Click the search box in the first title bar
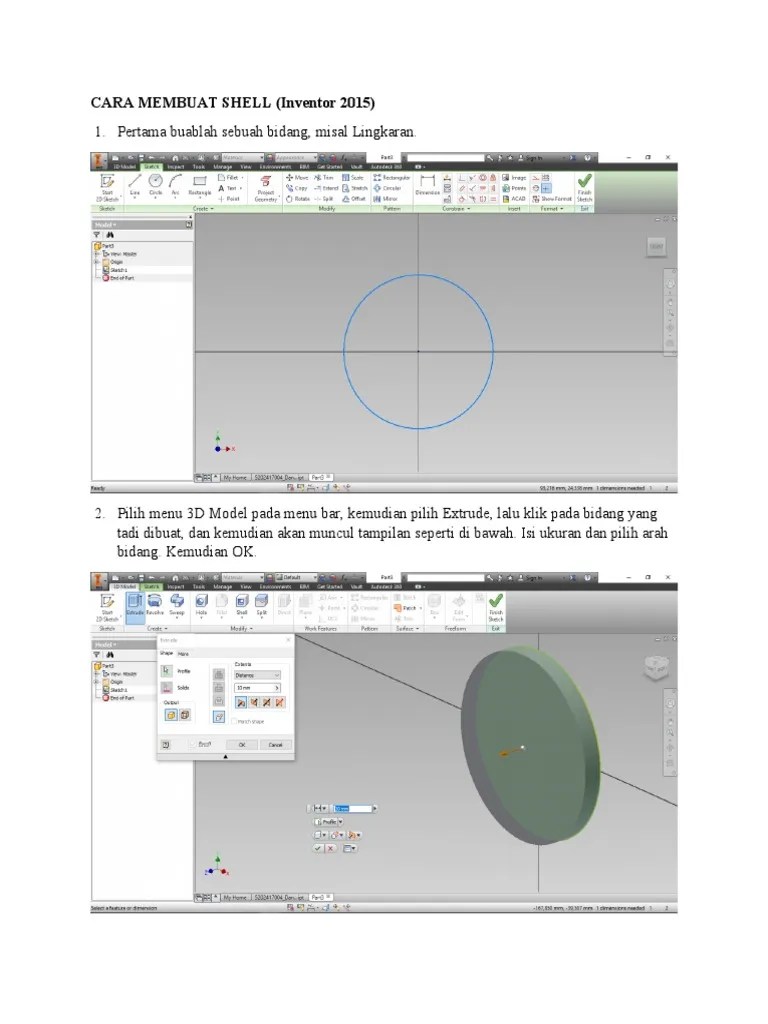This screenshot has width=768, height=1024. pyautogui.click(x=446, y=158)
